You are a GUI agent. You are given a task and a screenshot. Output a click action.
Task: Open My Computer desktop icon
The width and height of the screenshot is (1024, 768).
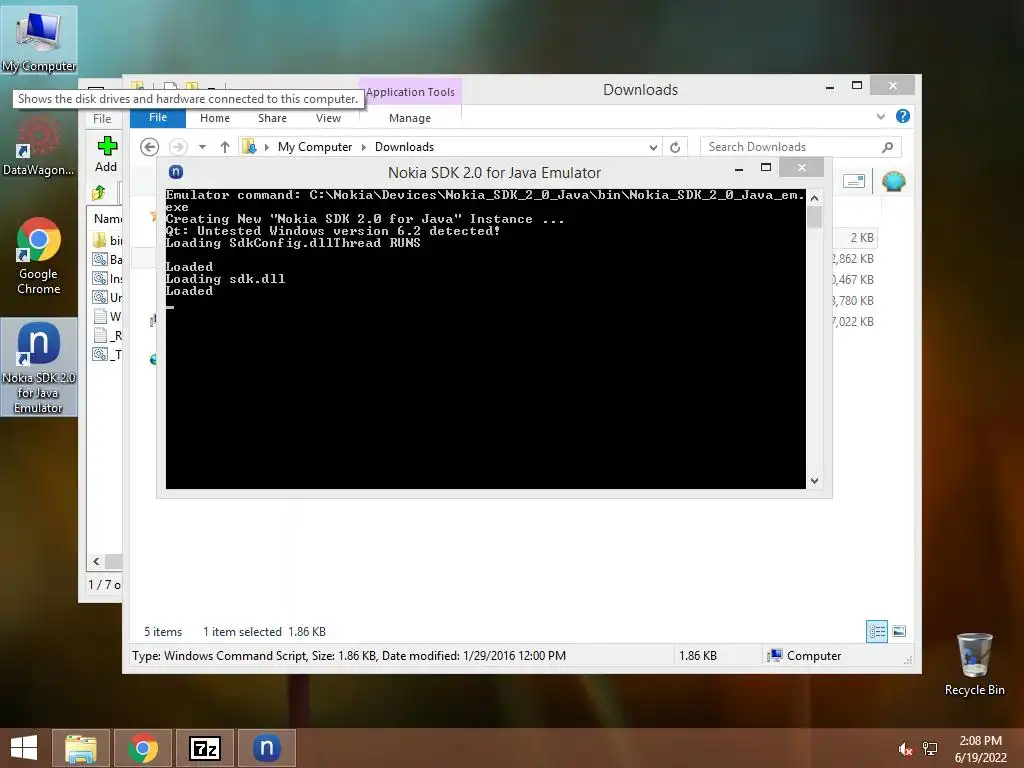click(39, 40)
